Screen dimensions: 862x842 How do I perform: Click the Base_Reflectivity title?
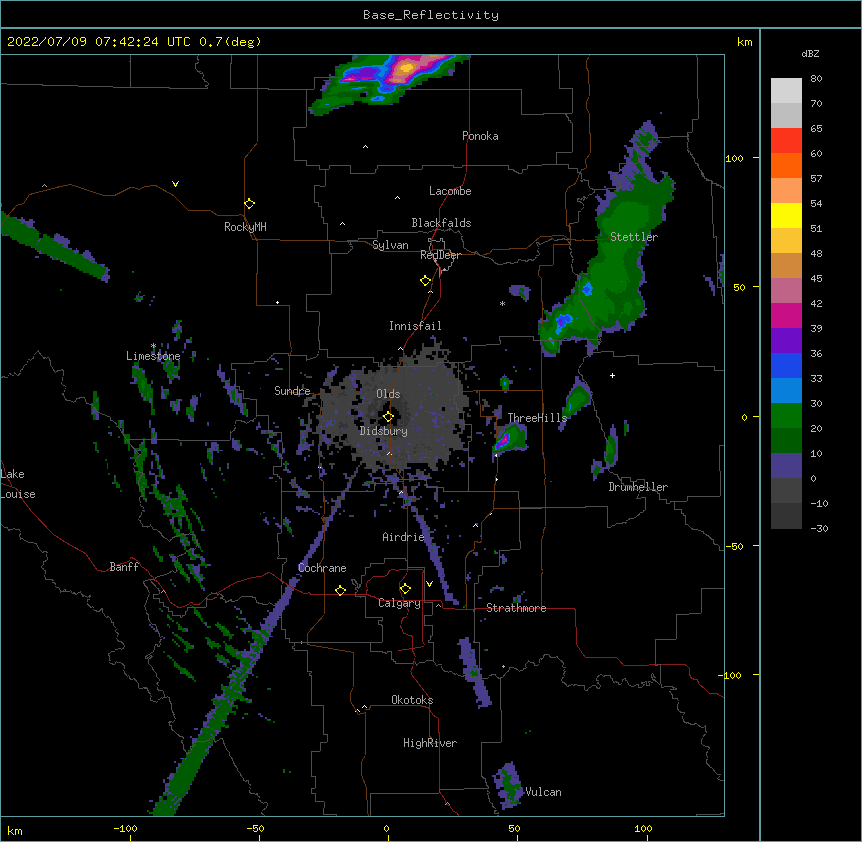[431, 15]
